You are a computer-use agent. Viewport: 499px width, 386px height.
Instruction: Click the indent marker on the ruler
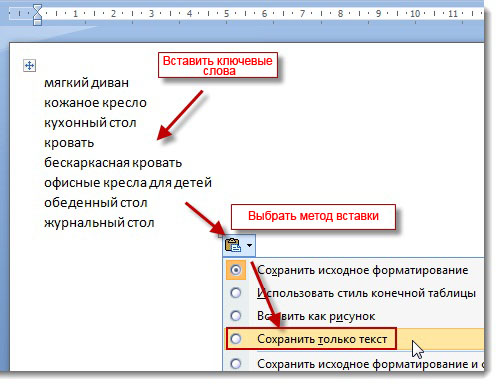[38, 14]
